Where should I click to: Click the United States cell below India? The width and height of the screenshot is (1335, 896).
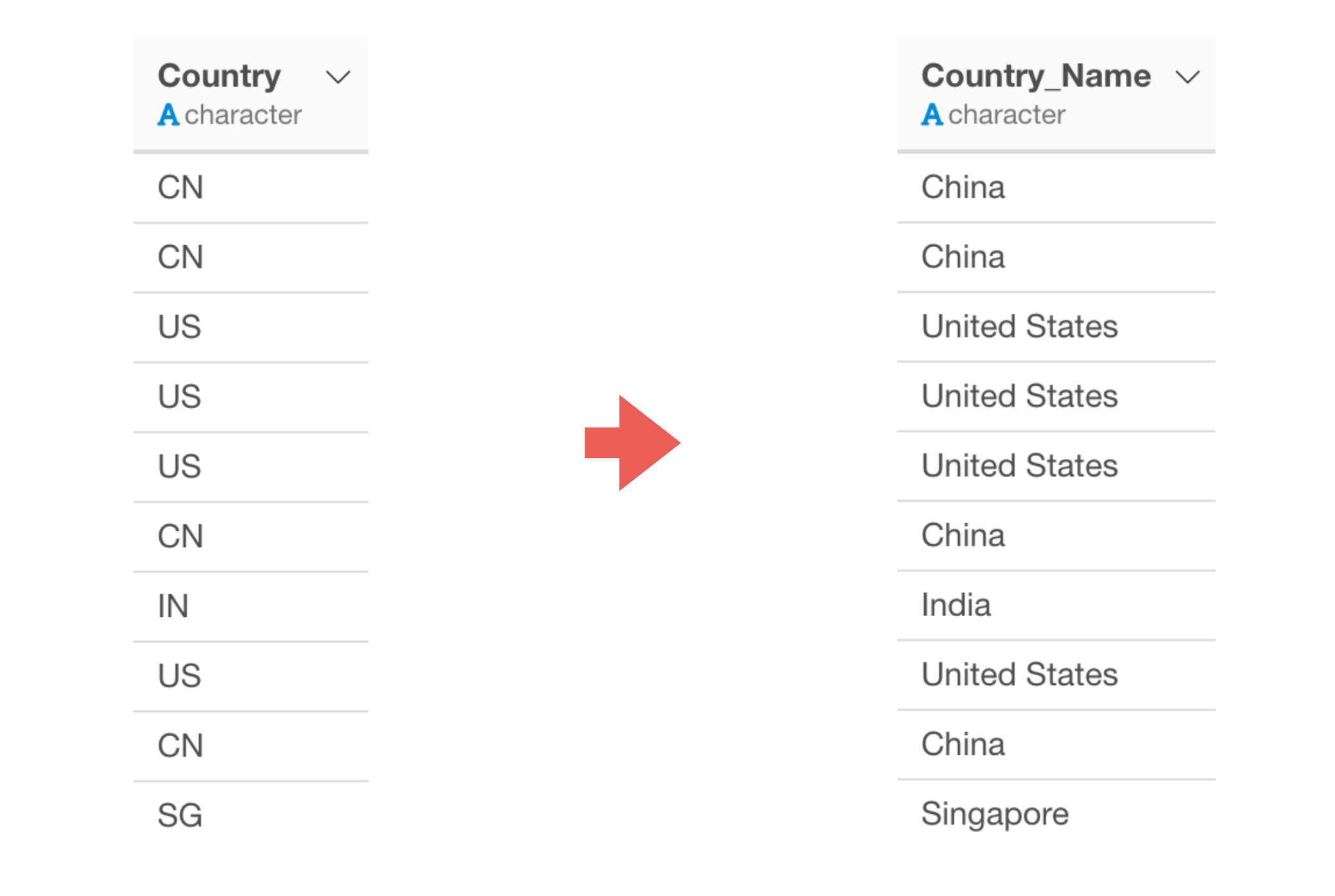tap(1056, 675)
